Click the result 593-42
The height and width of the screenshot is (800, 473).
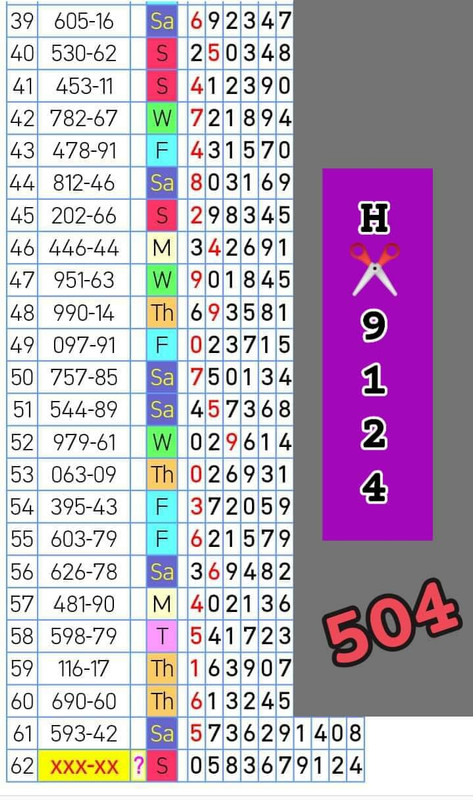tap(84, 734)
